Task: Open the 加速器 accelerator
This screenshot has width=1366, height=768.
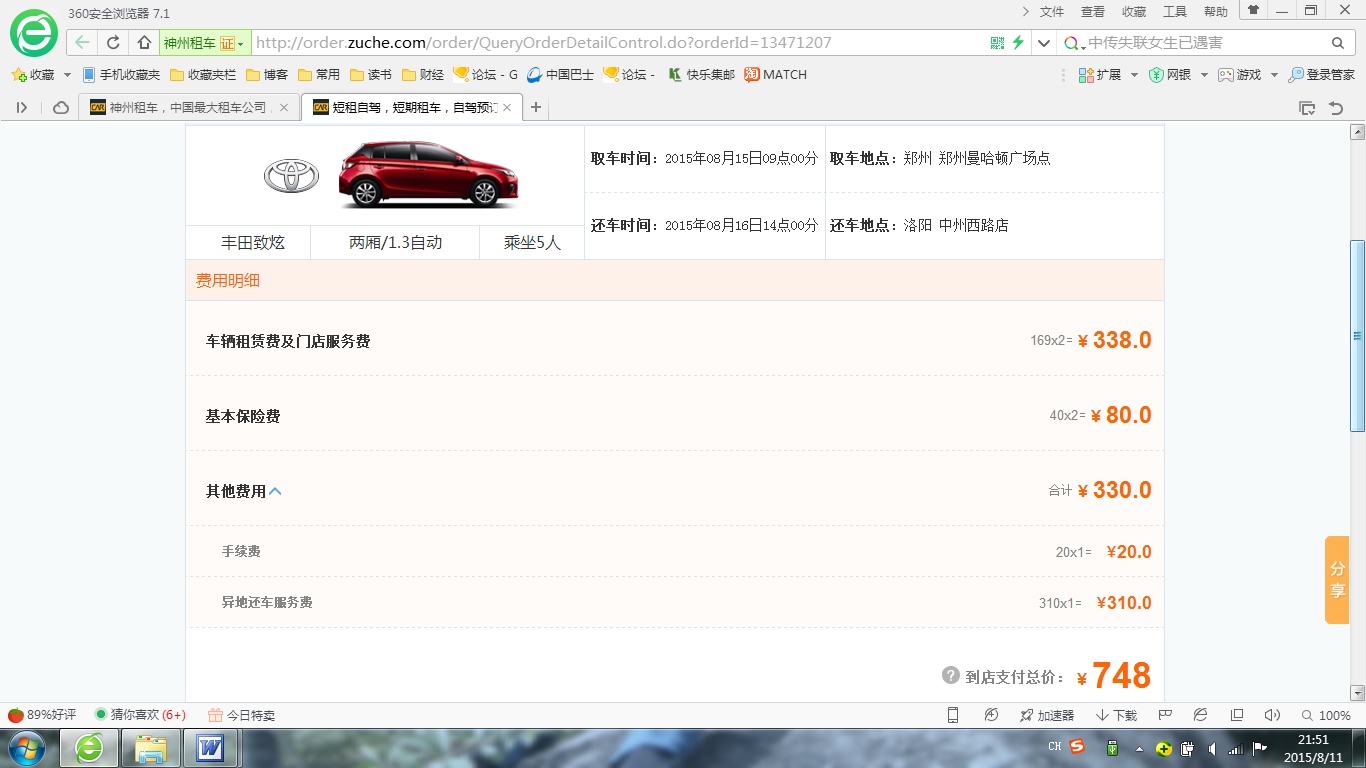Action: coord(1047,715)
